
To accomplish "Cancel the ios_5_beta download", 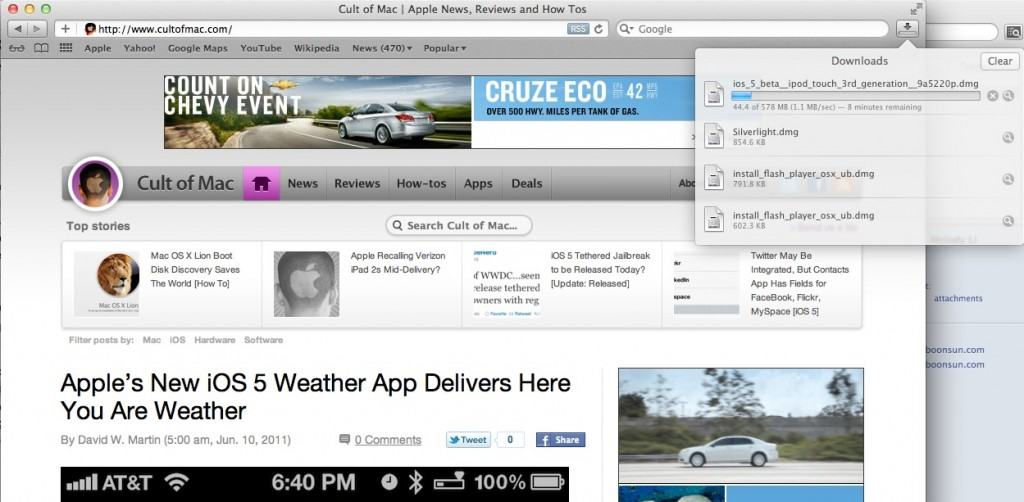I will (x=992, y=96).
